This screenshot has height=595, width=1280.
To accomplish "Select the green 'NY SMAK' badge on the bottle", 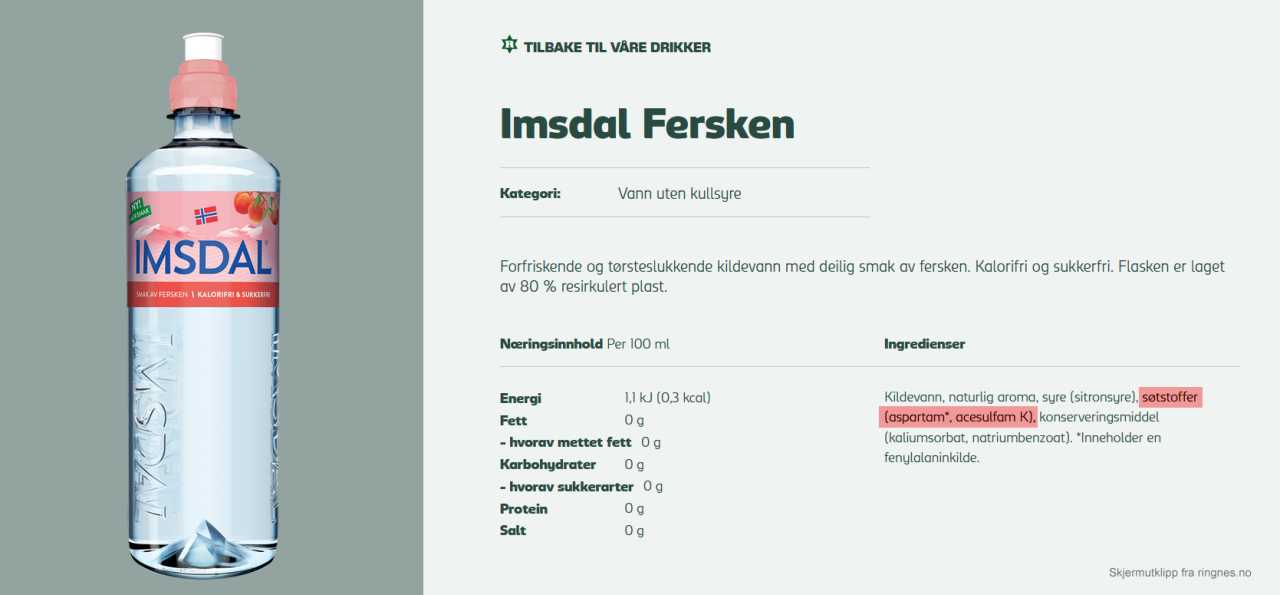I will pyautogui.click(x=140, y=208).
